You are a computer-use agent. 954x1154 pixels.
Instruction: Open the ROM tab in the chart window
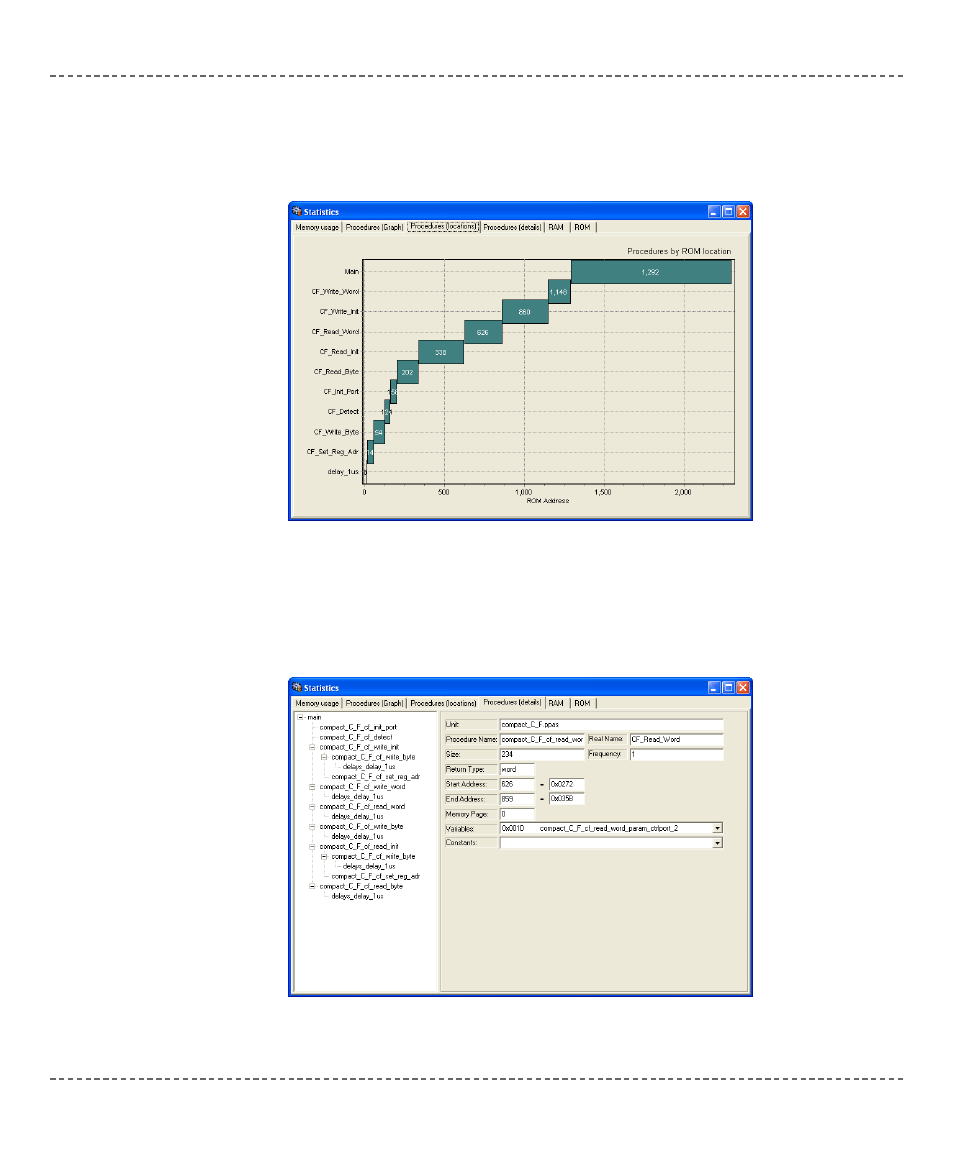click(x=582, y=227)
